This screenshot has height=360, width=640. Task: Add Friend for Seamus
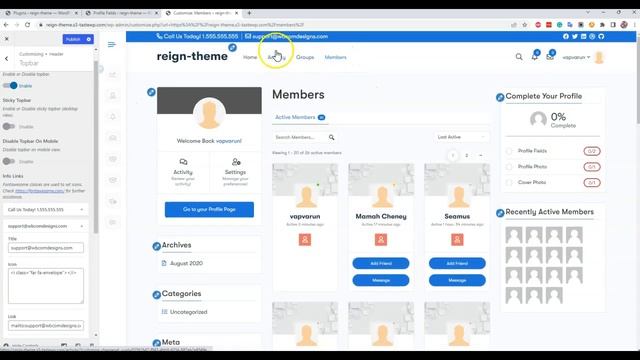tap(457, 263)
